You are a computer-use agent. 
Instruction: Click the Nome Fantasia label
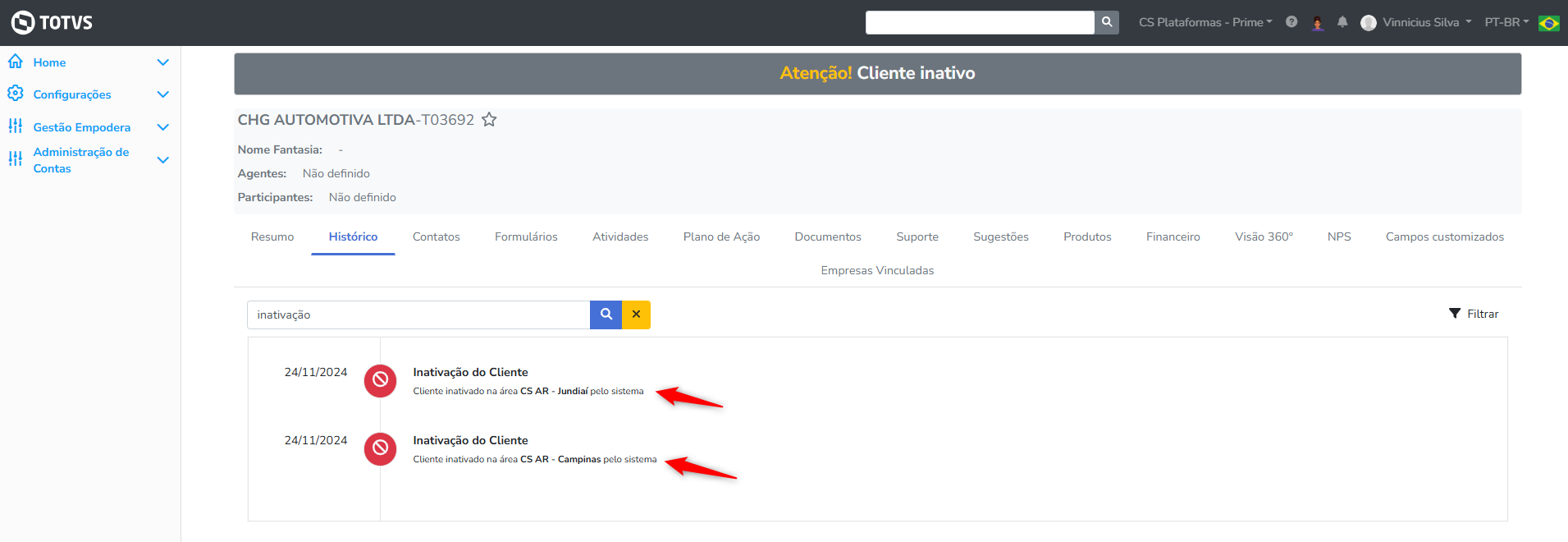[280, 149]
